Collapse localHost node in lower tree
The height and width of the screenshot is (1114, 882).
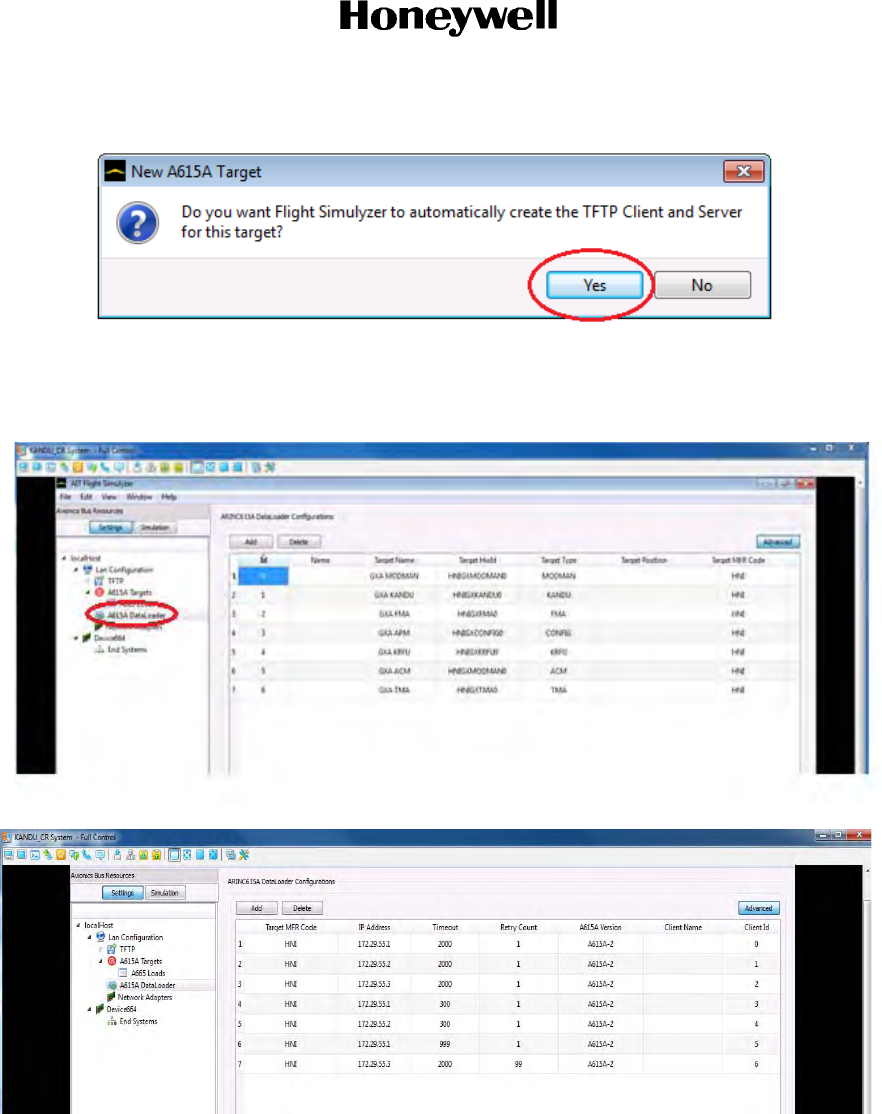click(x=78, y=925)
